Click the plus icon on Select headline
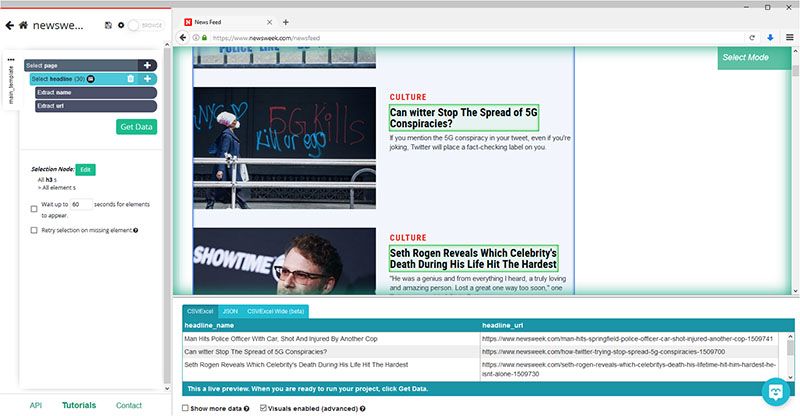Screen dimensions: 800x416 147,79
